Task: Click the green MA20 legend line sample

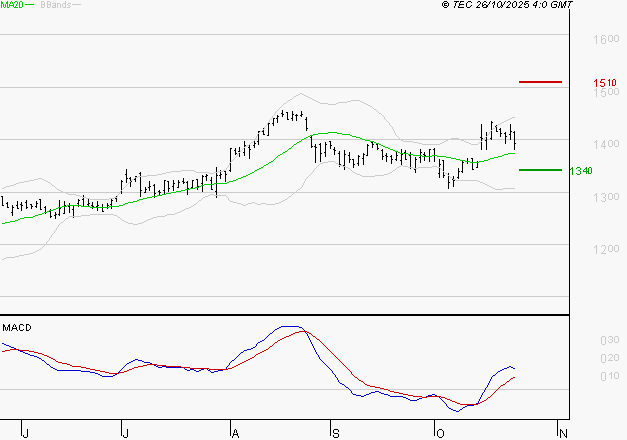Action: [x=31, y=5]
